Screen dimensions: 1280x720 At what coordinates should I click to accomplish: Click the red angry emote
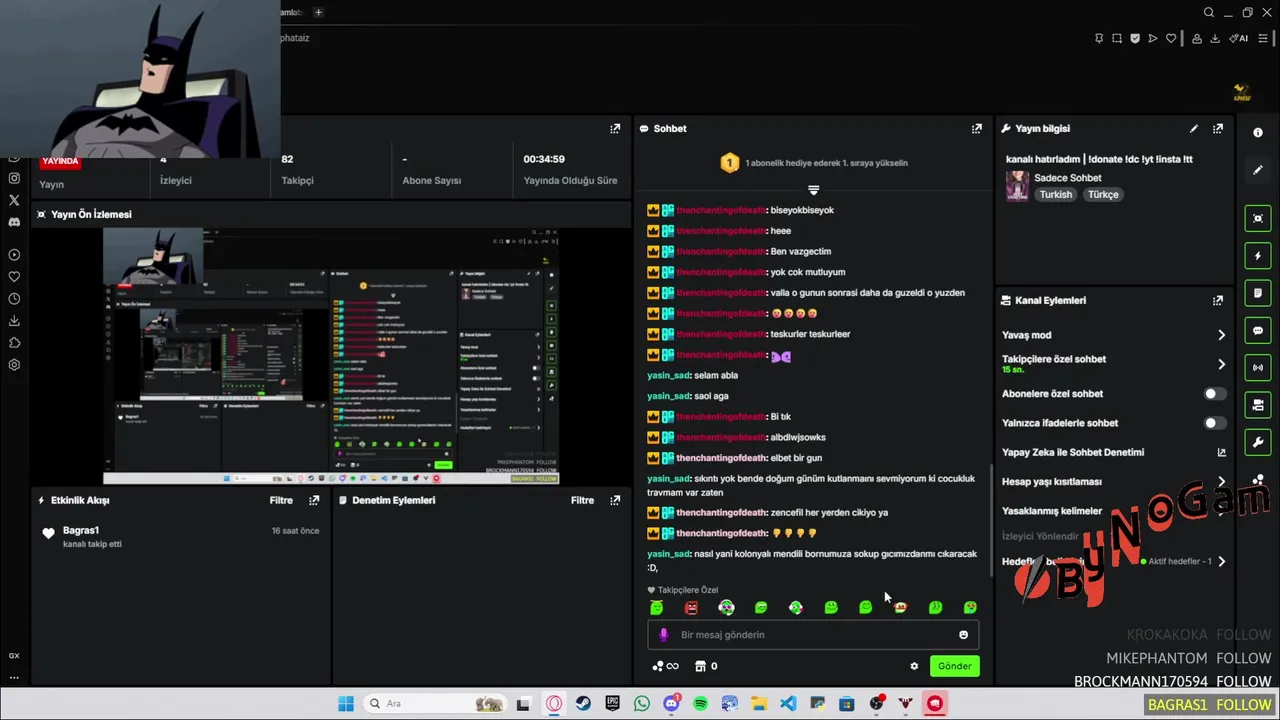tap(691, 607)
